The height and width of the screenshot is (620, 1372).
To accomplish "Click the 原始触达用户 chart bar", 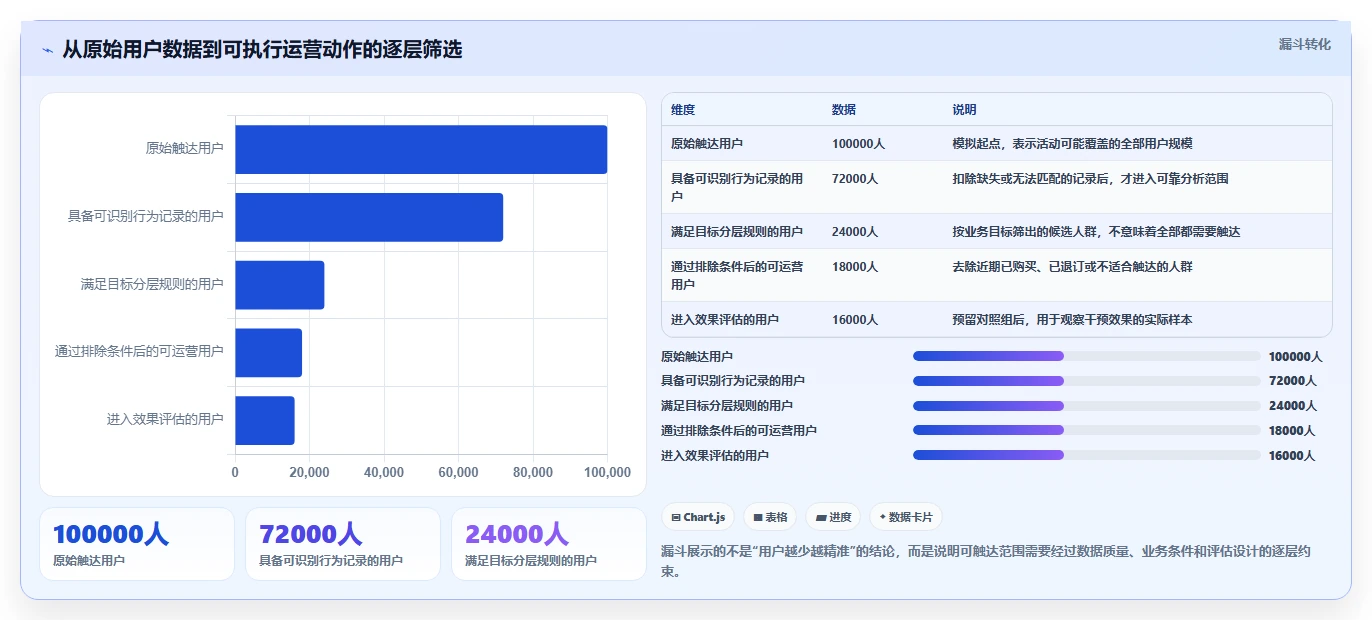I will click(421, 149).
